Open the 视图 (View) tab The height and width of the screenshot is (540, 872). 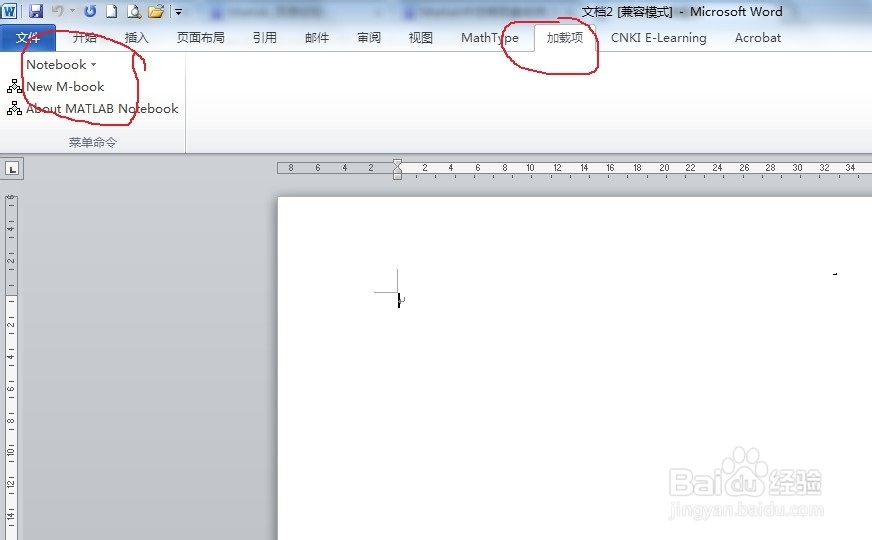pos(420,38)
